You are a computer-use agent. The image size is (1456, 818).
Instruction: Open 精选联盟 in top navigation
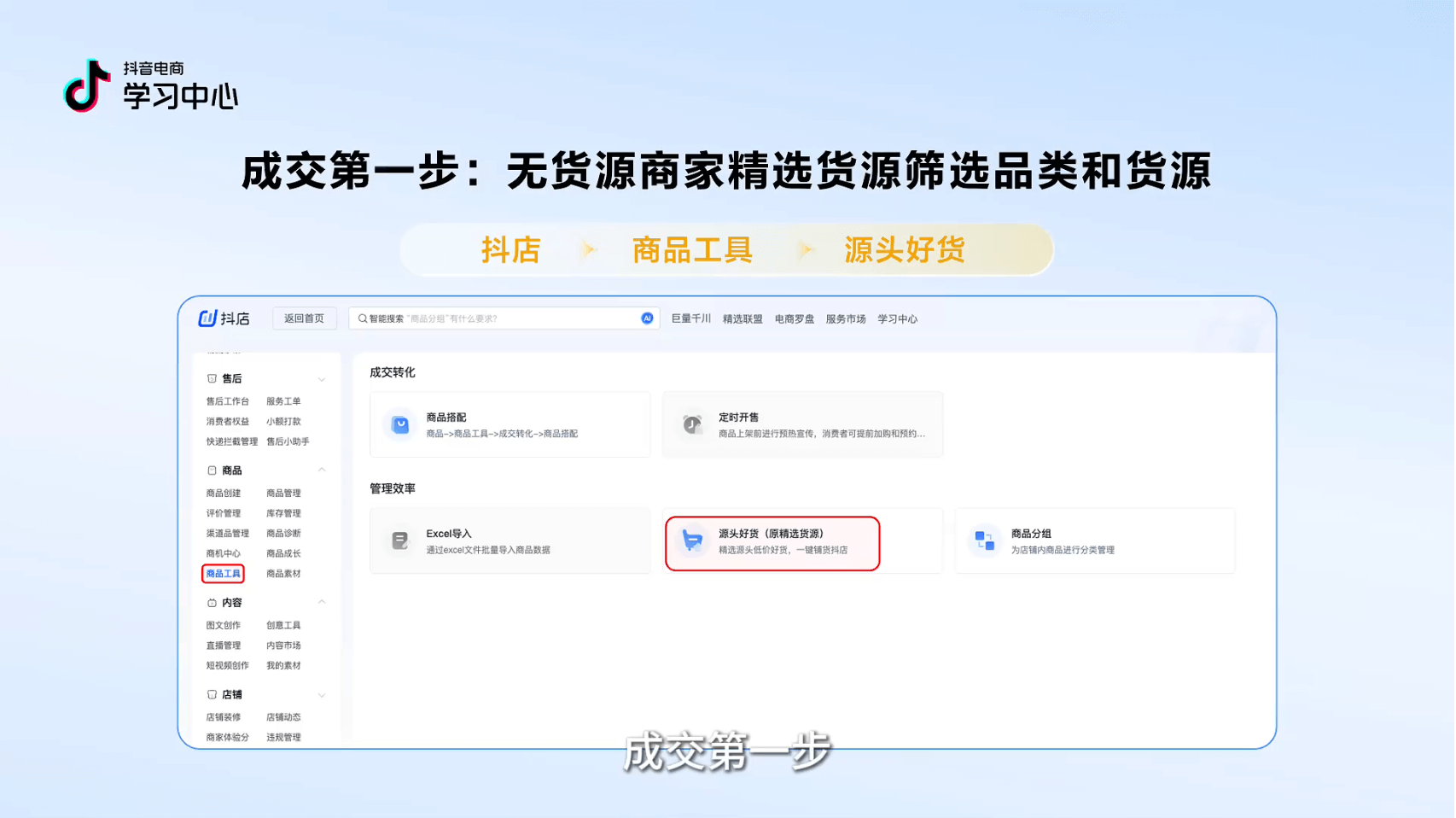743,318
